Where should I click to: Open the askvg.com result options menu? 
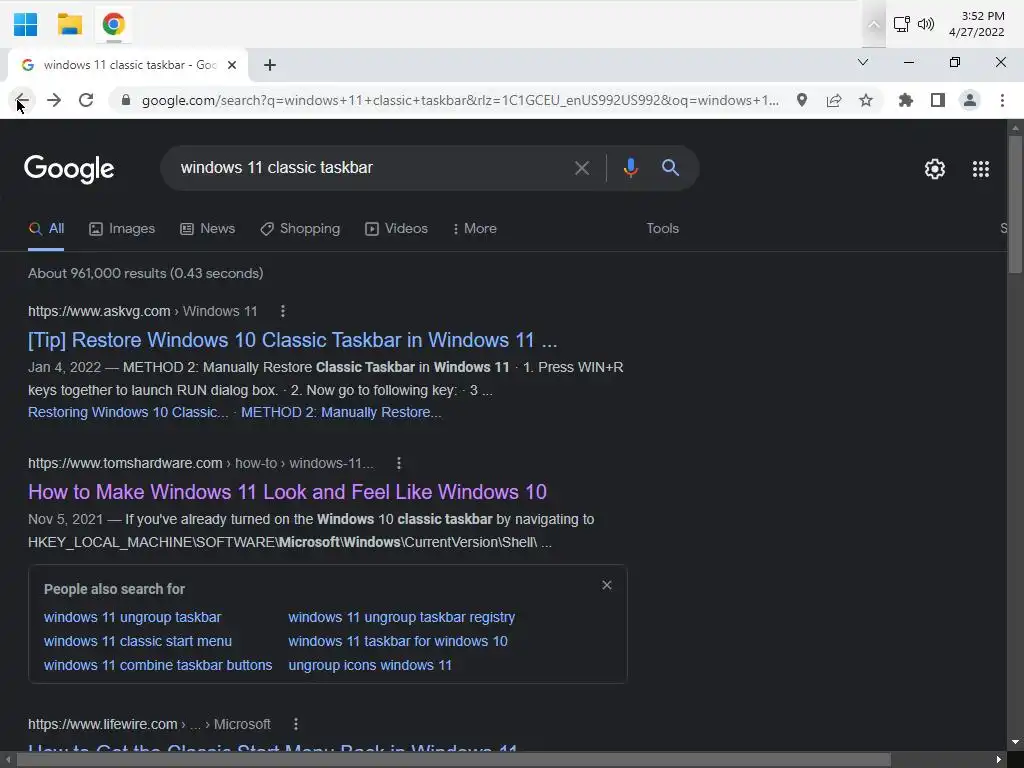pyautogui.click(x=283, y=311)
